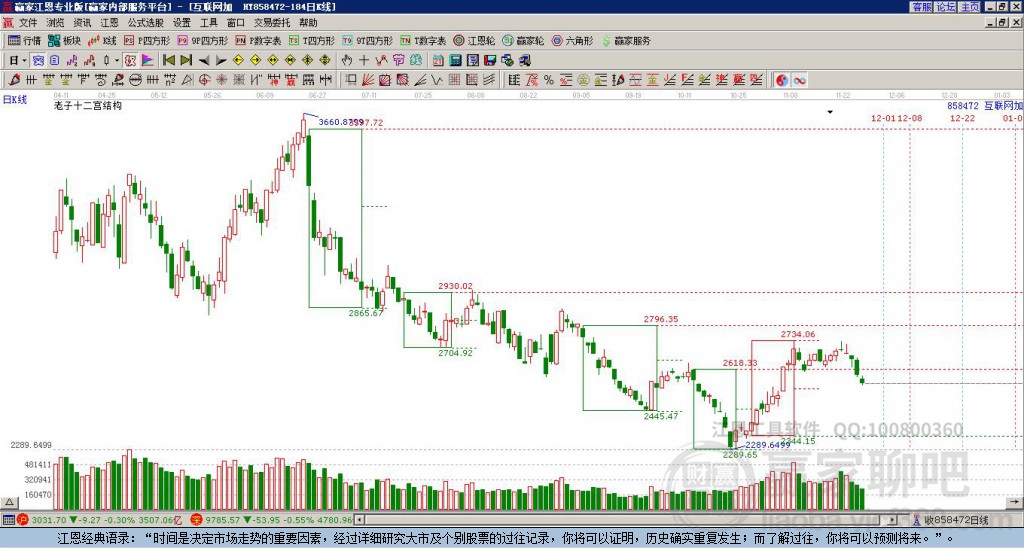
Task: Click the up-arrow button at volume panel left
Action: [x=10, y=502]
